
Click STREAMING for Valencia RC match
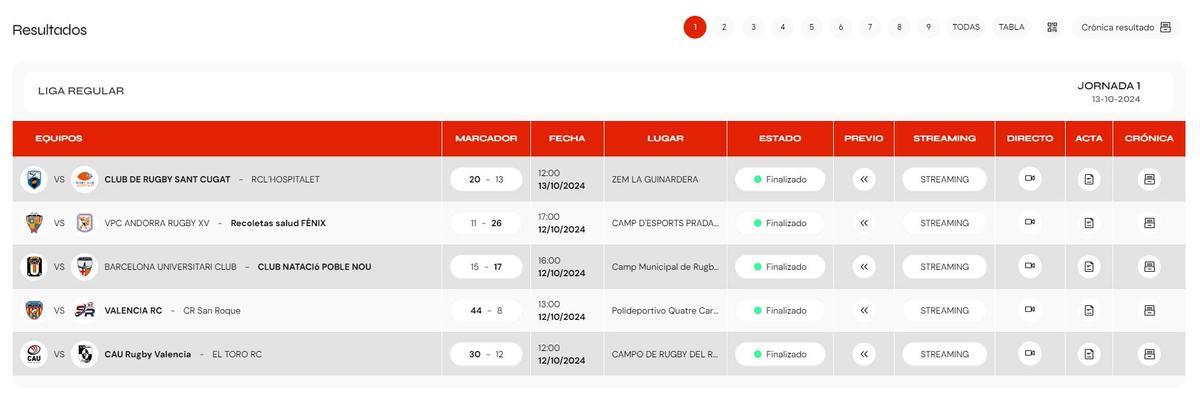coord(945,310)
